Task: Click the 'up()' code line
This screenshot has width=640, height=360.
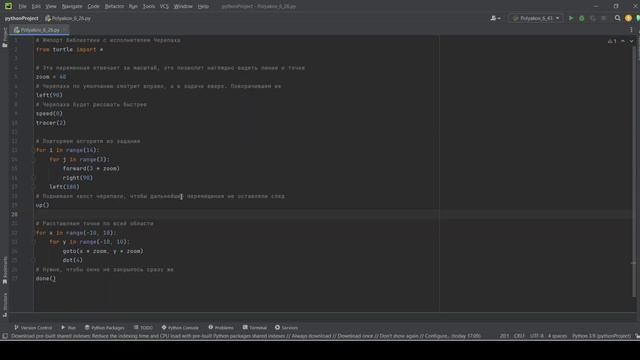Action: tap(42, 205)
